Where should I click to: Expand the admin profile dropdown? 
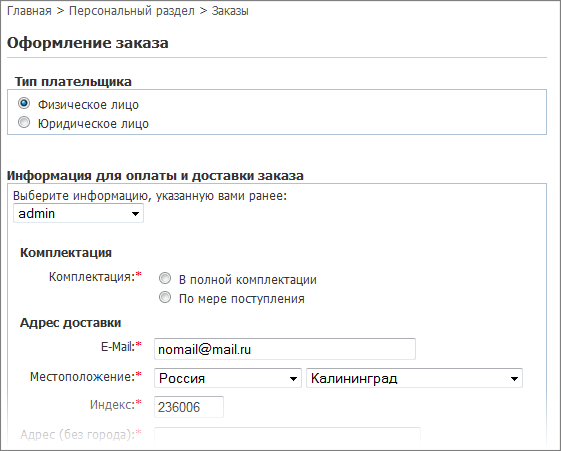pos(78,214)
